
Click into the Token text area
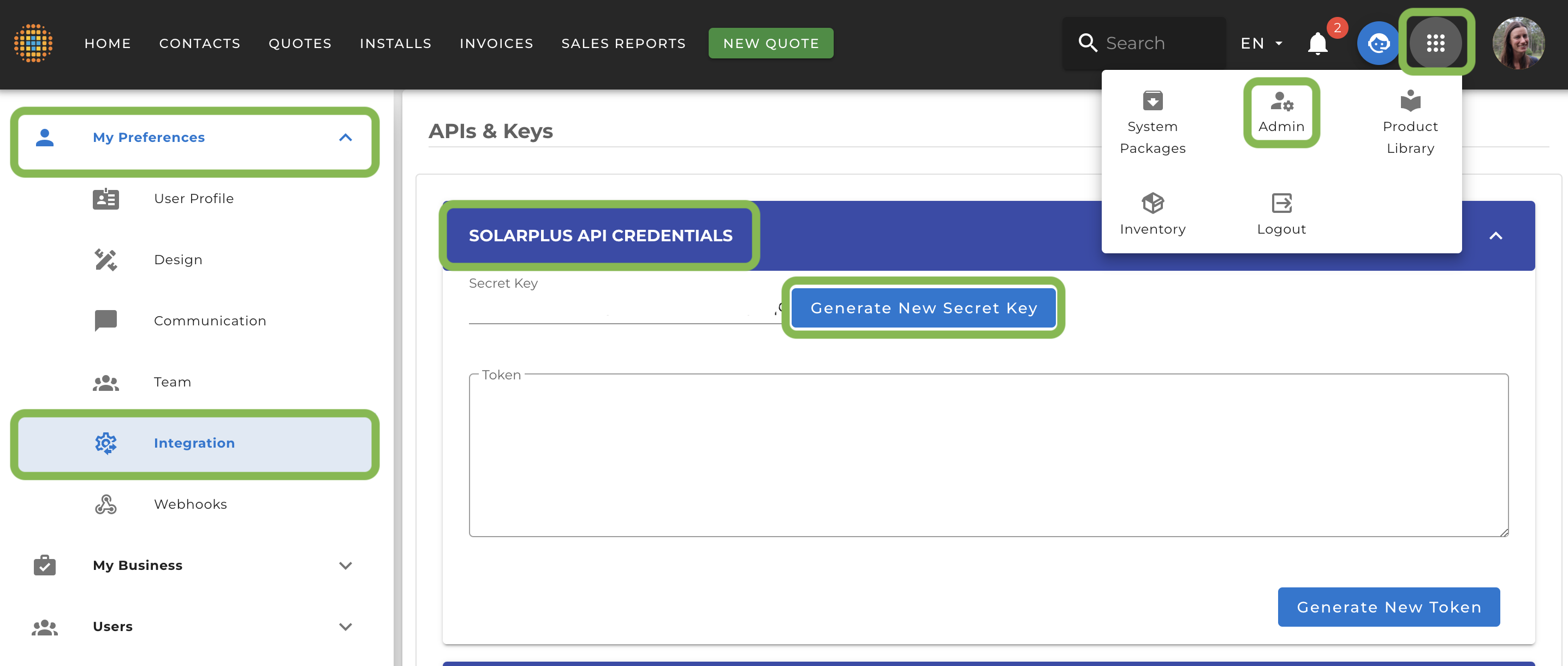[x=988, y=455]
